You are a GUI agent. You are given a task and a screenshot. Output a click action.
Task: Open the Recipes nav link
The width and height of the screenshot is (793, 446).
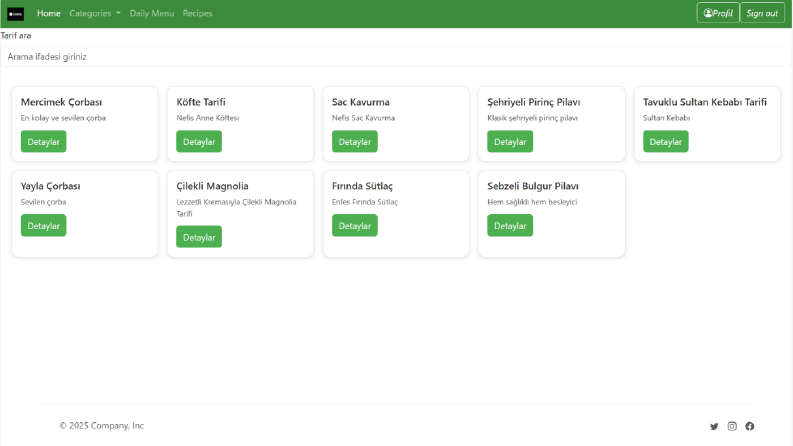click(197, 14)
